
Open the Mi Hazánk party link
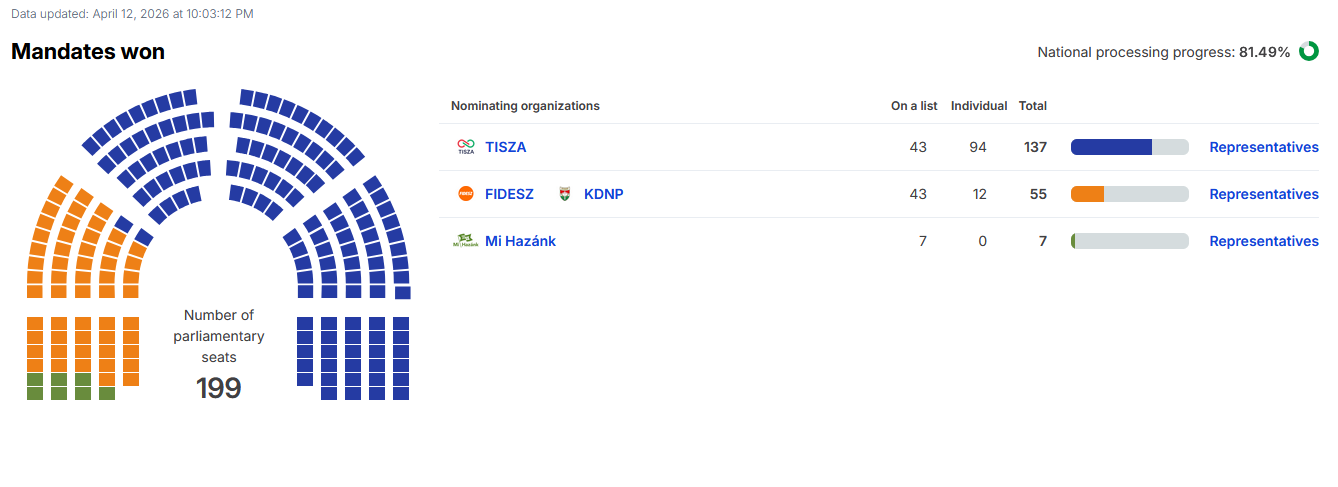tap(520, 241)
